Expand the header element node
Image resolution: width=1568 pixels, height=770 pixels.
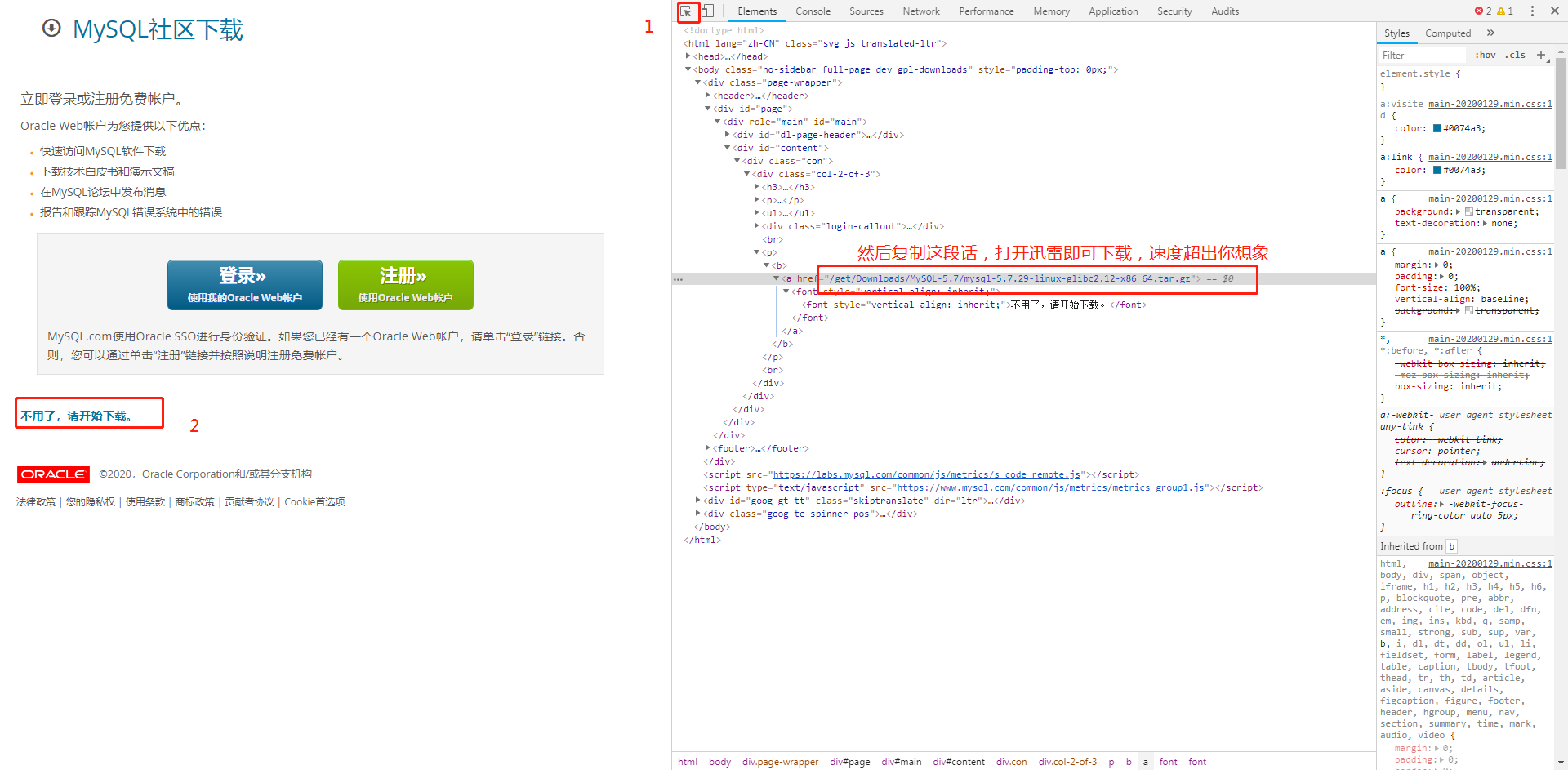click(708, 96)
